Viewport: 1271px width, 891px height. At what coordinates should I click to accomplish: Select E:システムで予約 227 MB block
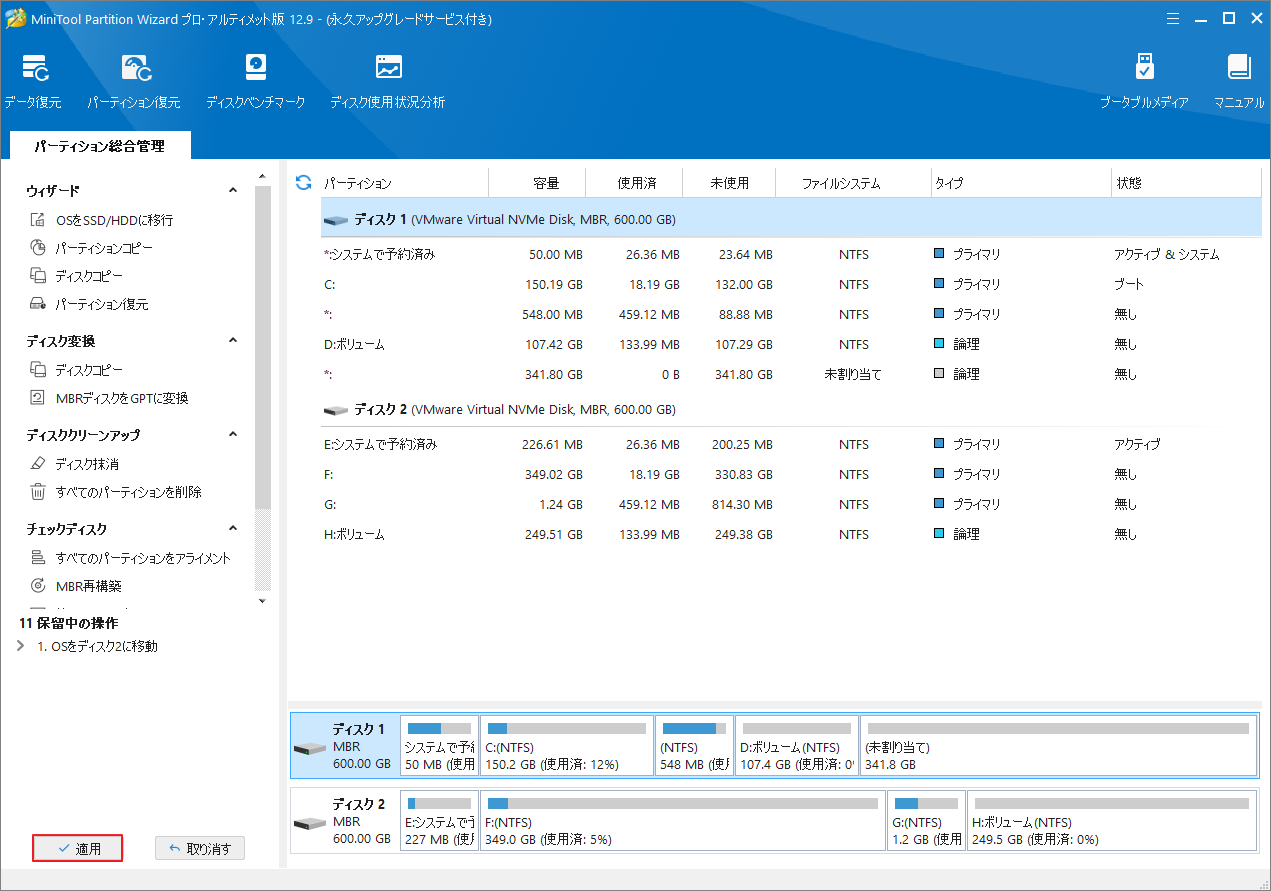pos(439,820)
